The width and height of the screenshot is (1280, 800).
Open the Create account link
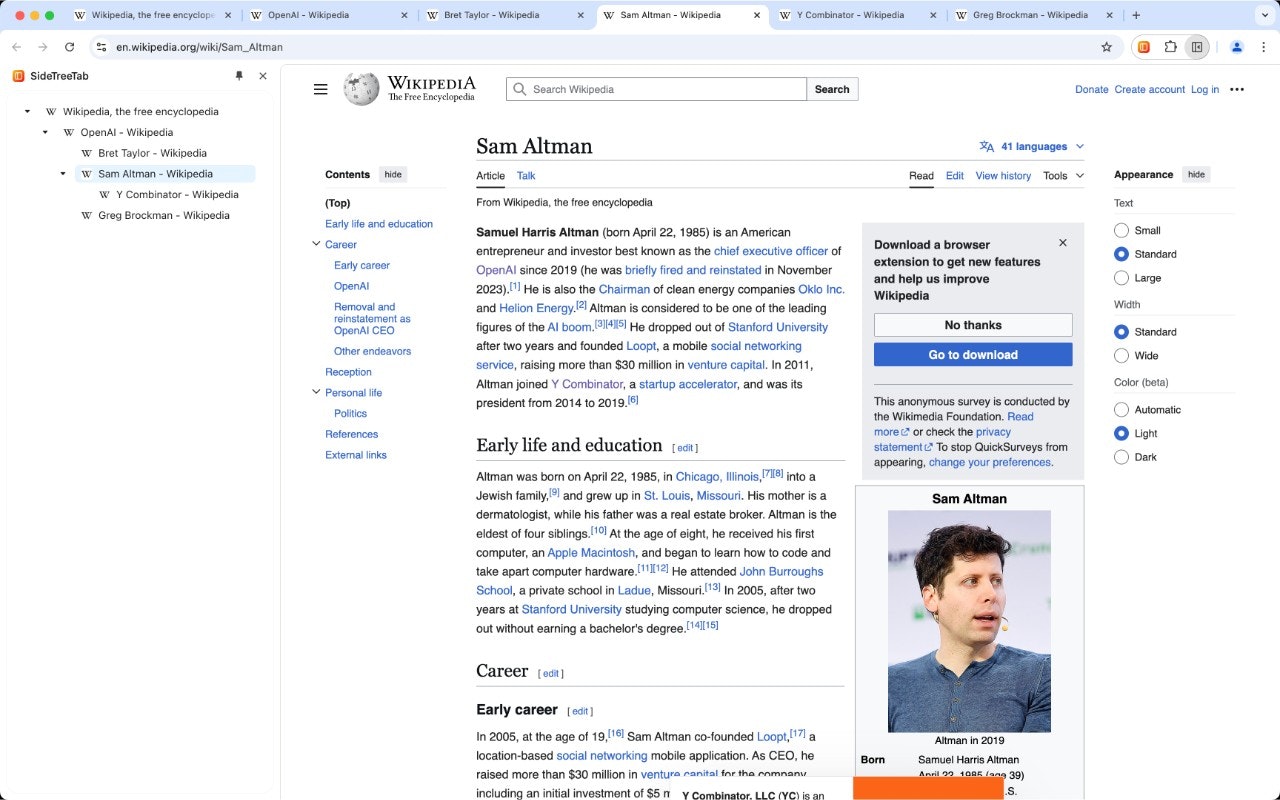click(x=1150, y=89)
